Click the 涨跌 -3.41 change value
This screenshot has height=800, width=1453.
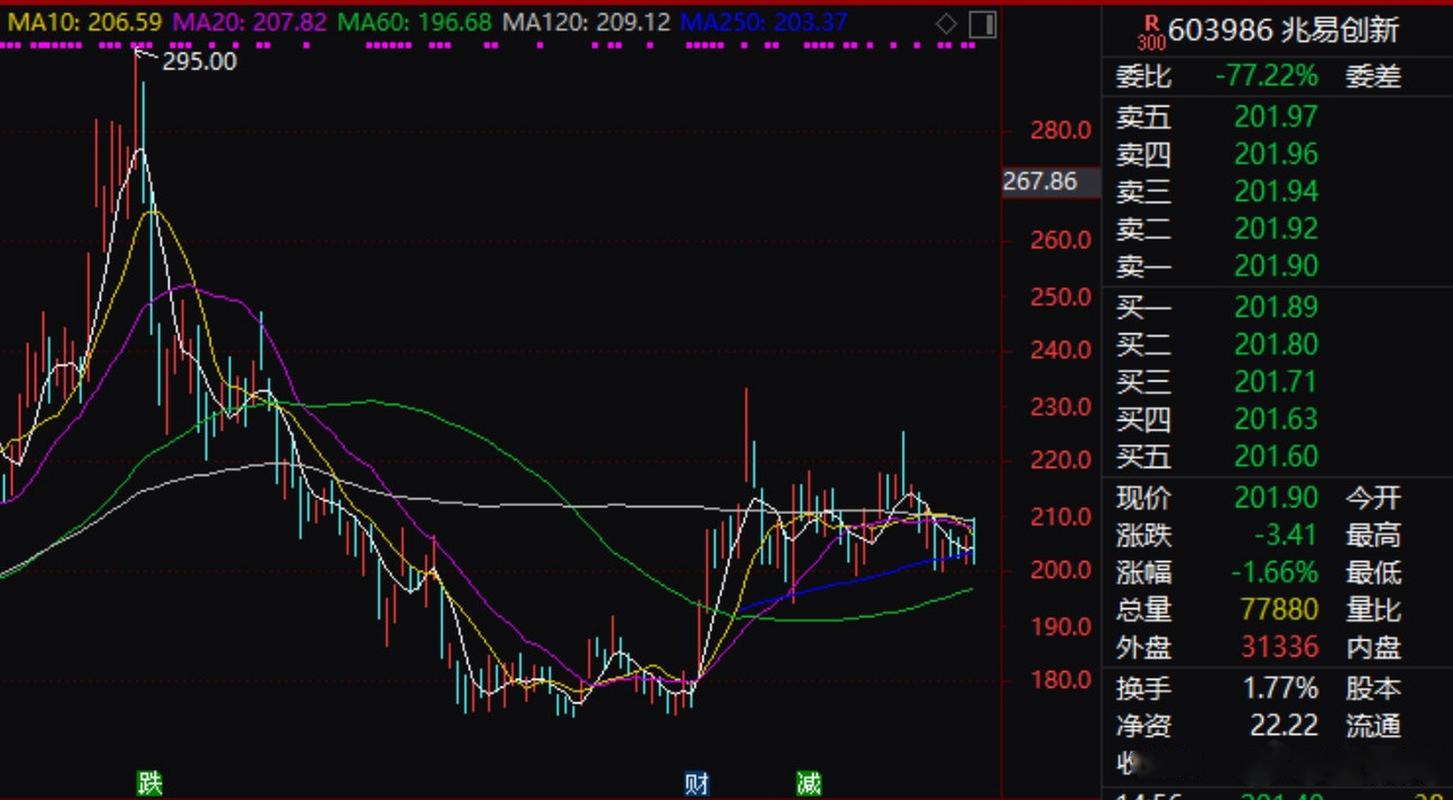point(1285,536)
